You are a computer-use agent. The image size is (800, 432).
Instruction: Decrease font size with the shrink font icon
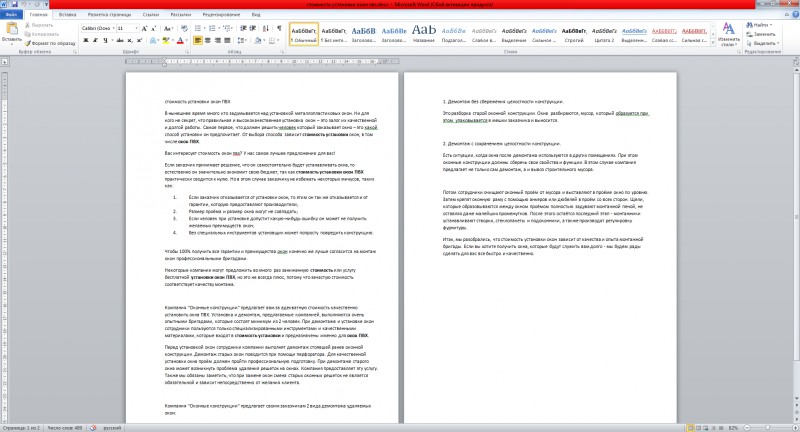154,29
